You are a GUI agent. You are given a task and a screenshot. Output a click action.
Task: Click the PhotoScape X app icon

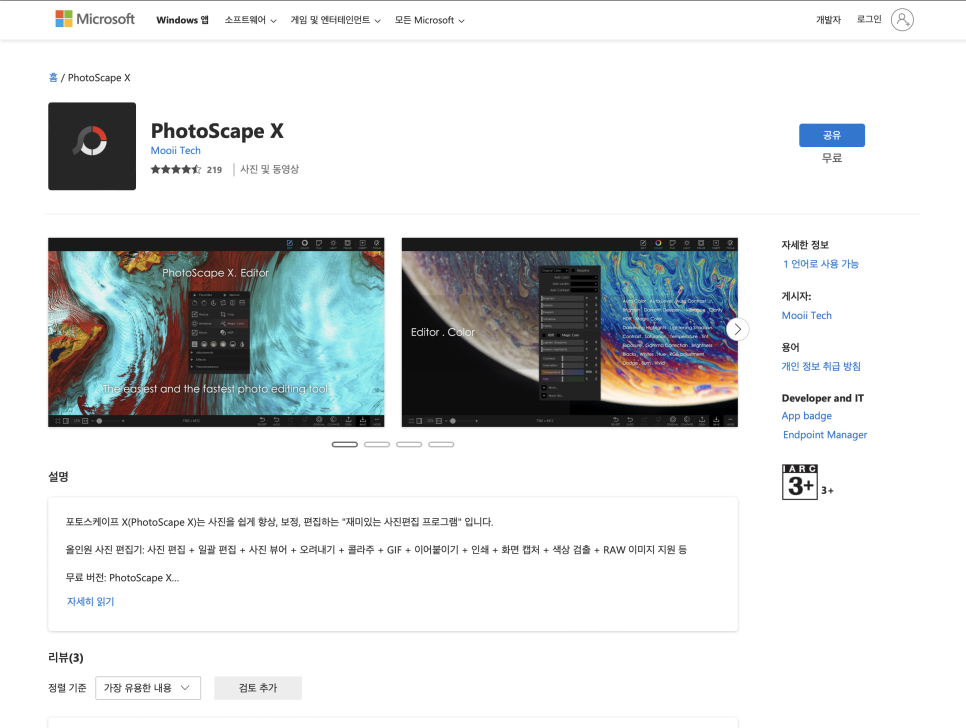click(x=92, y=146)
